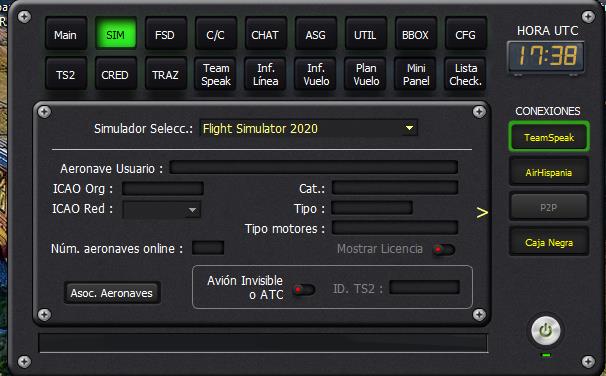Click the ICAO Org field
This screenshot has width=606, height=376.
tap(163, 189)
